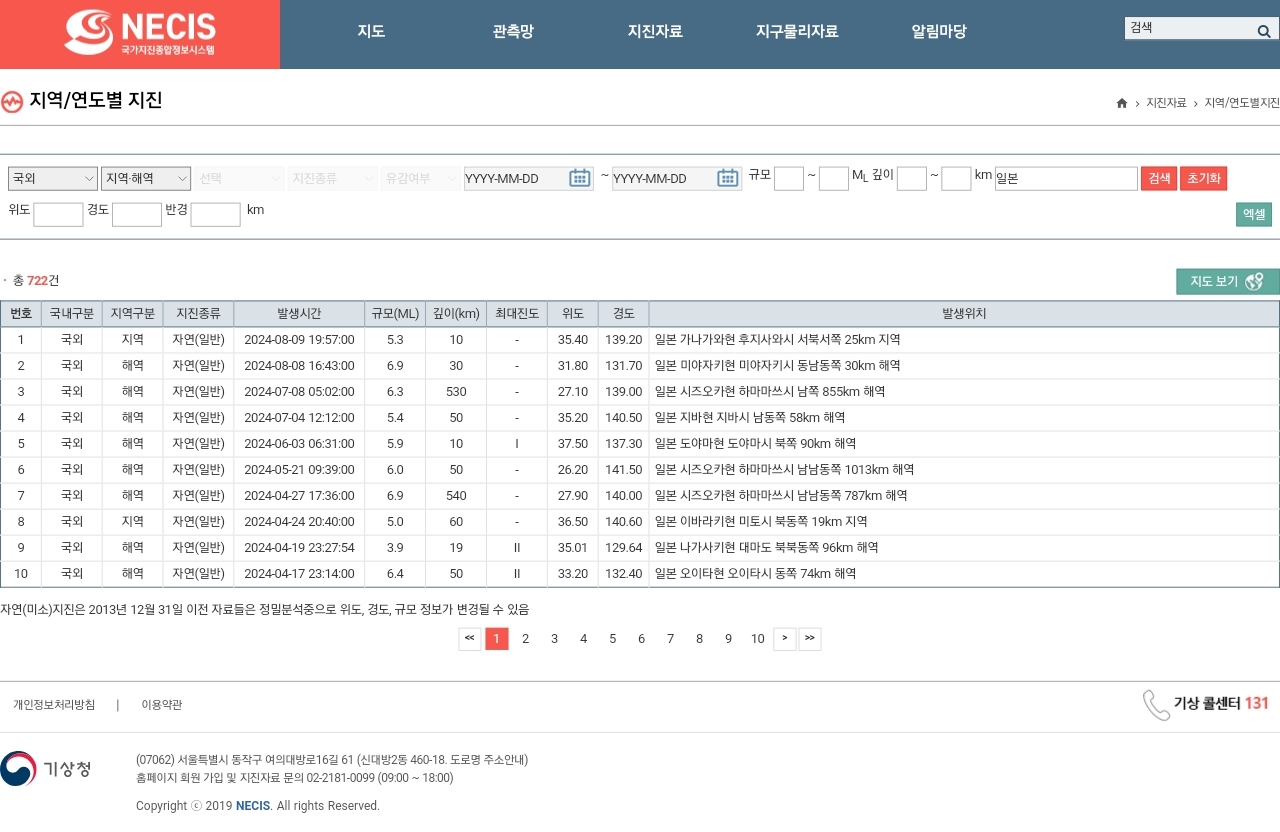Open the start date calendar picker

tap(580, 178)
